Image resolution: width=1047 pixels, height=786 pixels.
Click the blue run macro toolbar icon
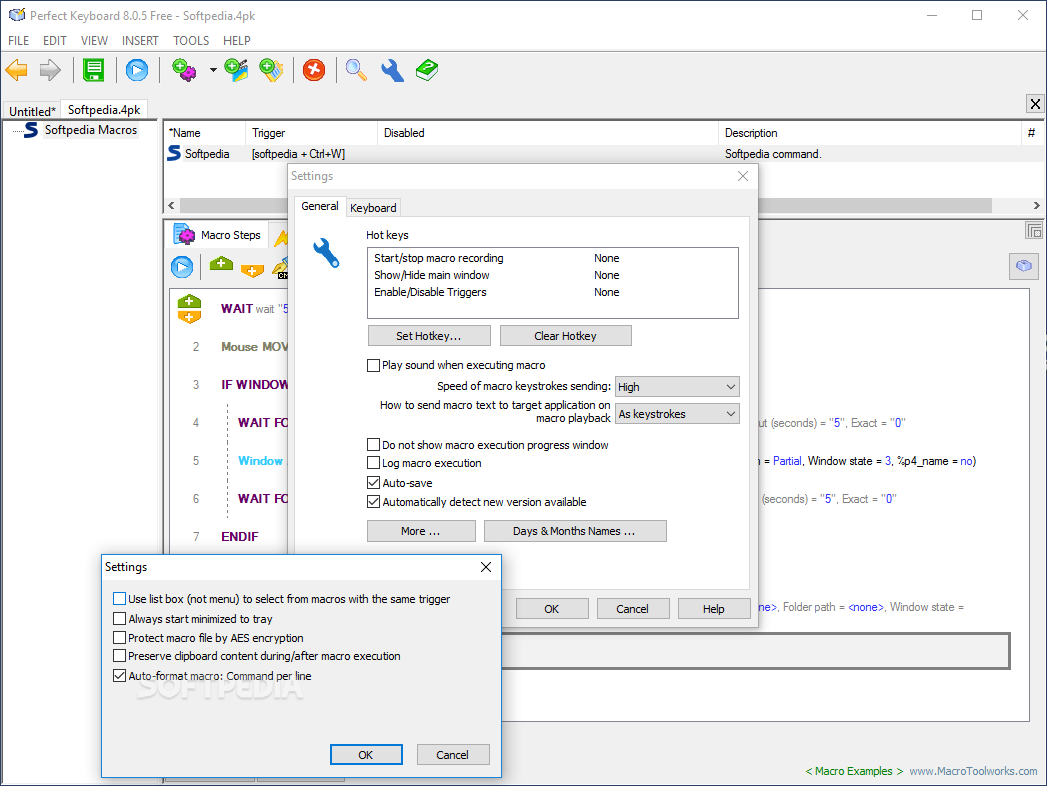pyautogui.click(x=137, y=70)
